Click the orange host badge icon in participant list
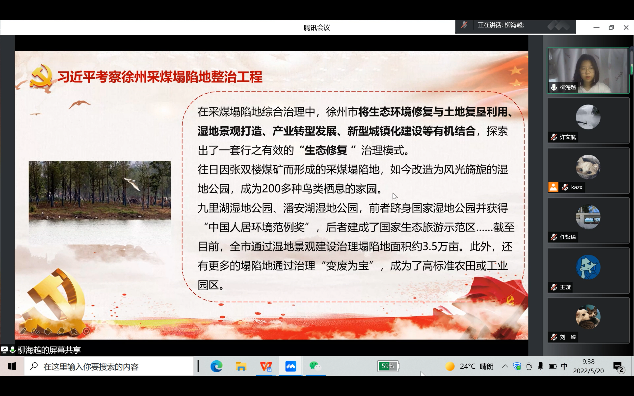The image size is (634, 396). tap(553, 187)
